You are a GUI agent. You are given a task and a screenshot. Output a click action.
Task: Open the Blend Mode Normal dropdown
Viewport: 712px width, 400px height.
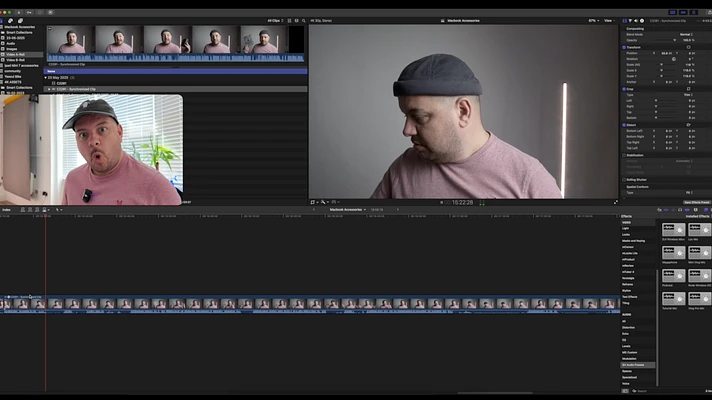[687, 35]
